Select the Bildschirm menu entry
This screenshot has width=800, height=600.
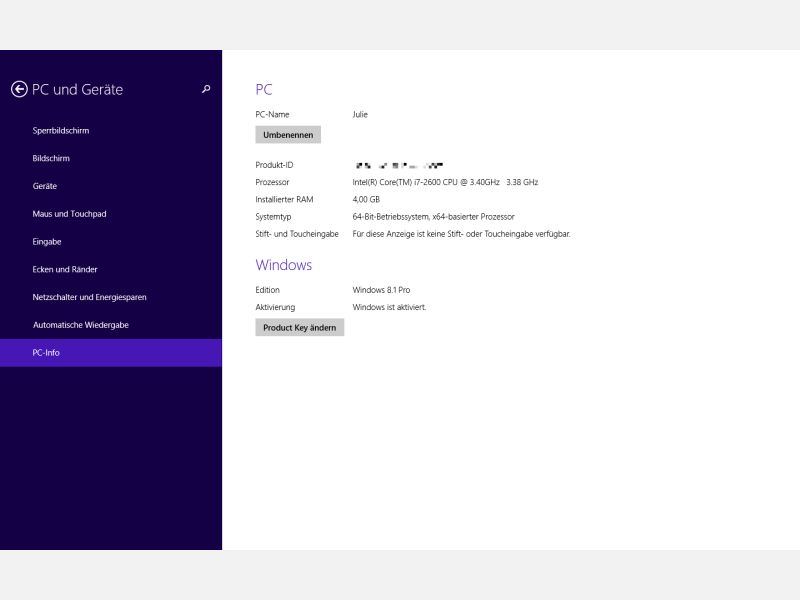click(51, 158)
